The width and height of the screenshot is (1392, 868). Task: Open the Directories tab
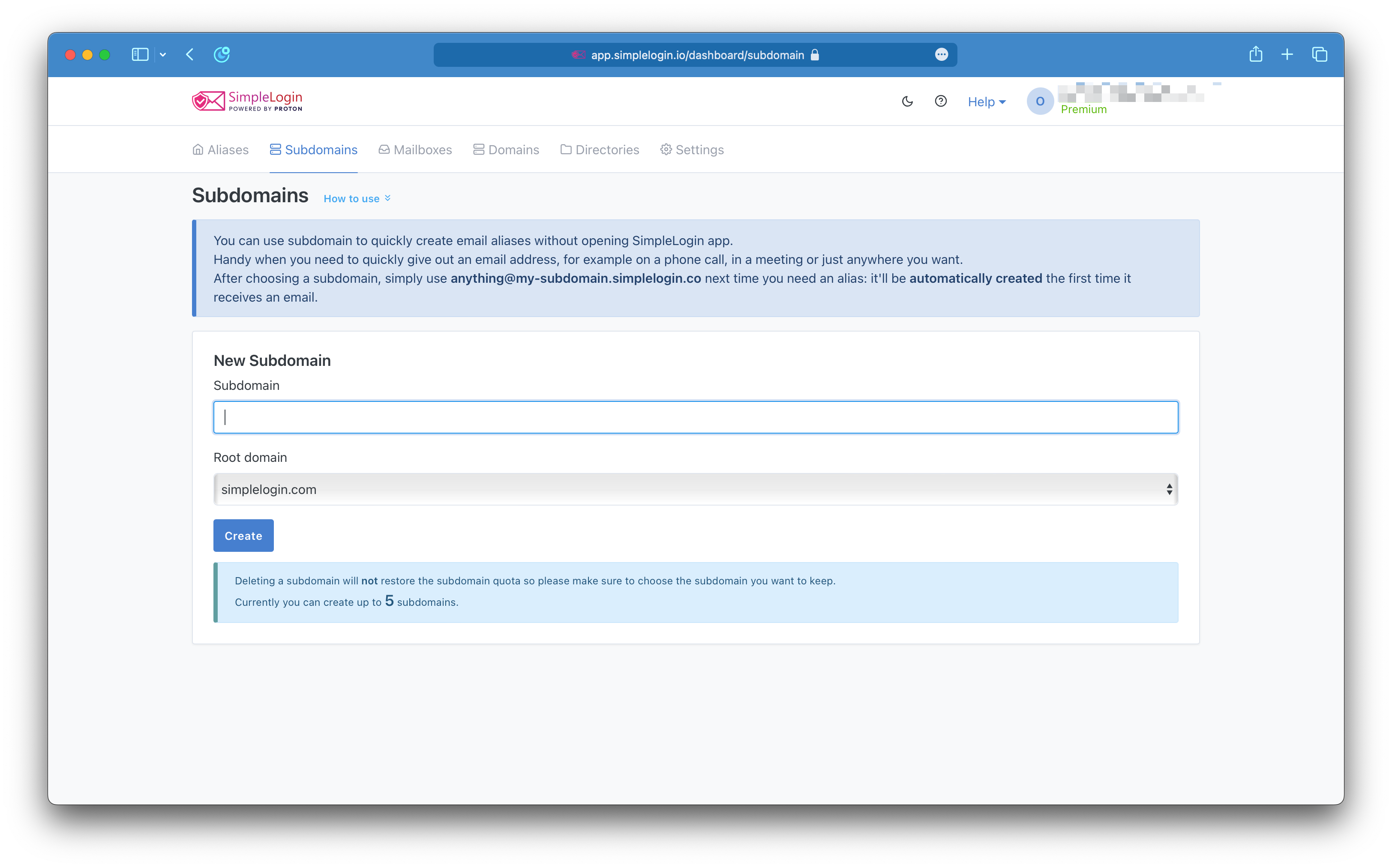(x=600, y=150)
